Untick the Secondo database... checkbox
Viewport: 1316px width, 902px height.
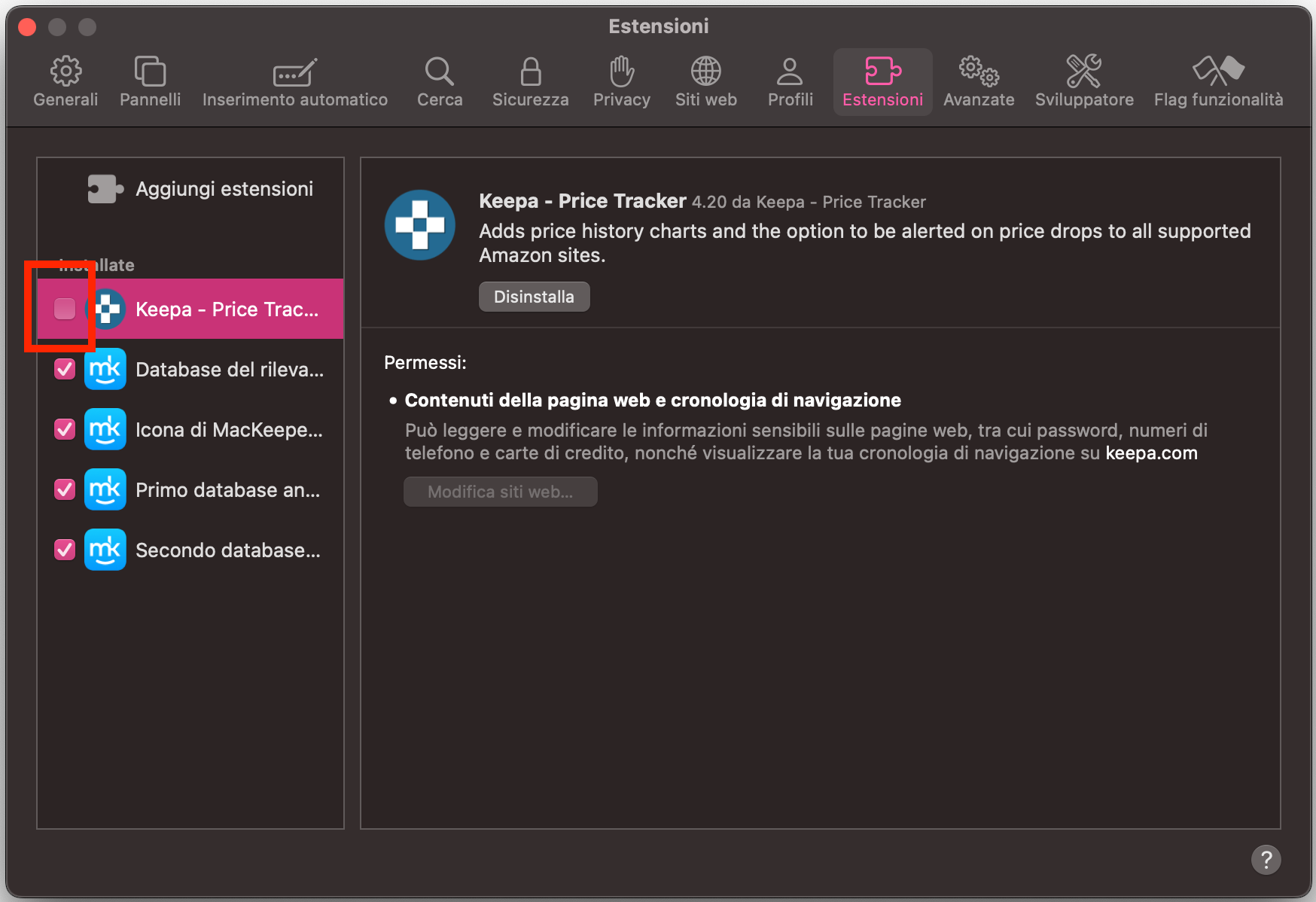click(x=65, y=550)
